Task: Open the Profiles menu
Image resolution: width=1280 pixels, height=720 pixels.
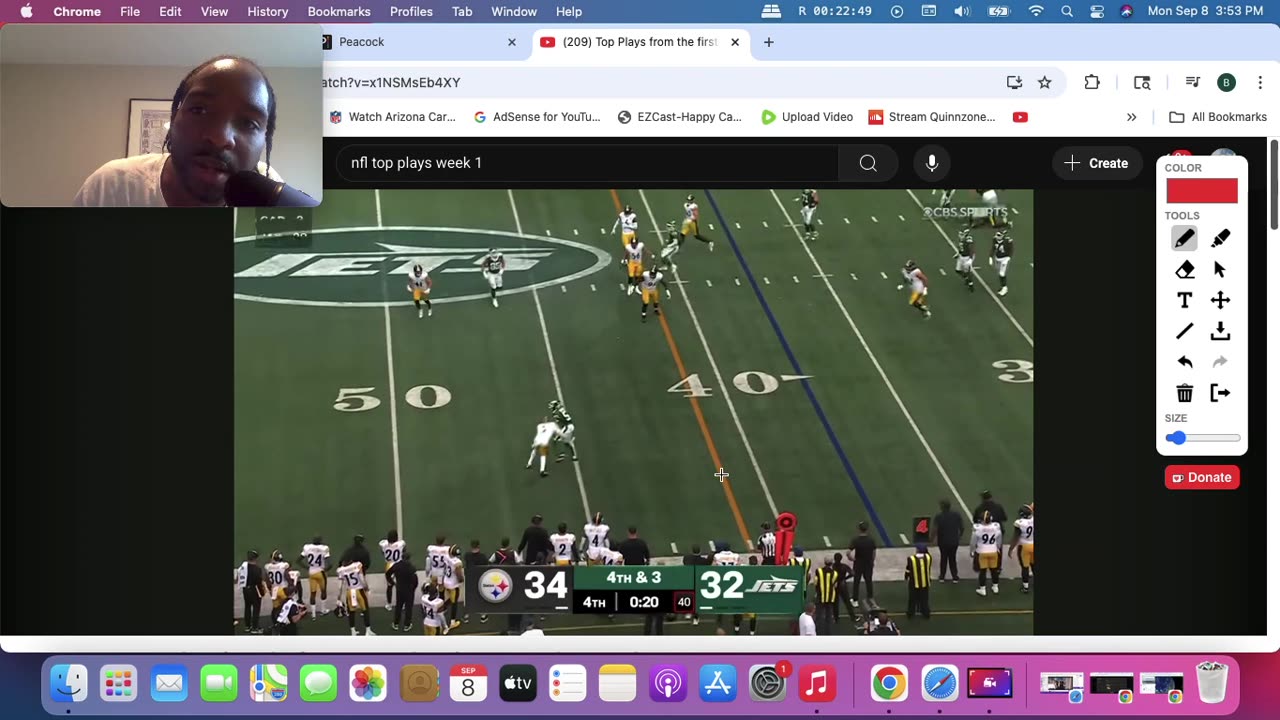Action: [411, 11]
